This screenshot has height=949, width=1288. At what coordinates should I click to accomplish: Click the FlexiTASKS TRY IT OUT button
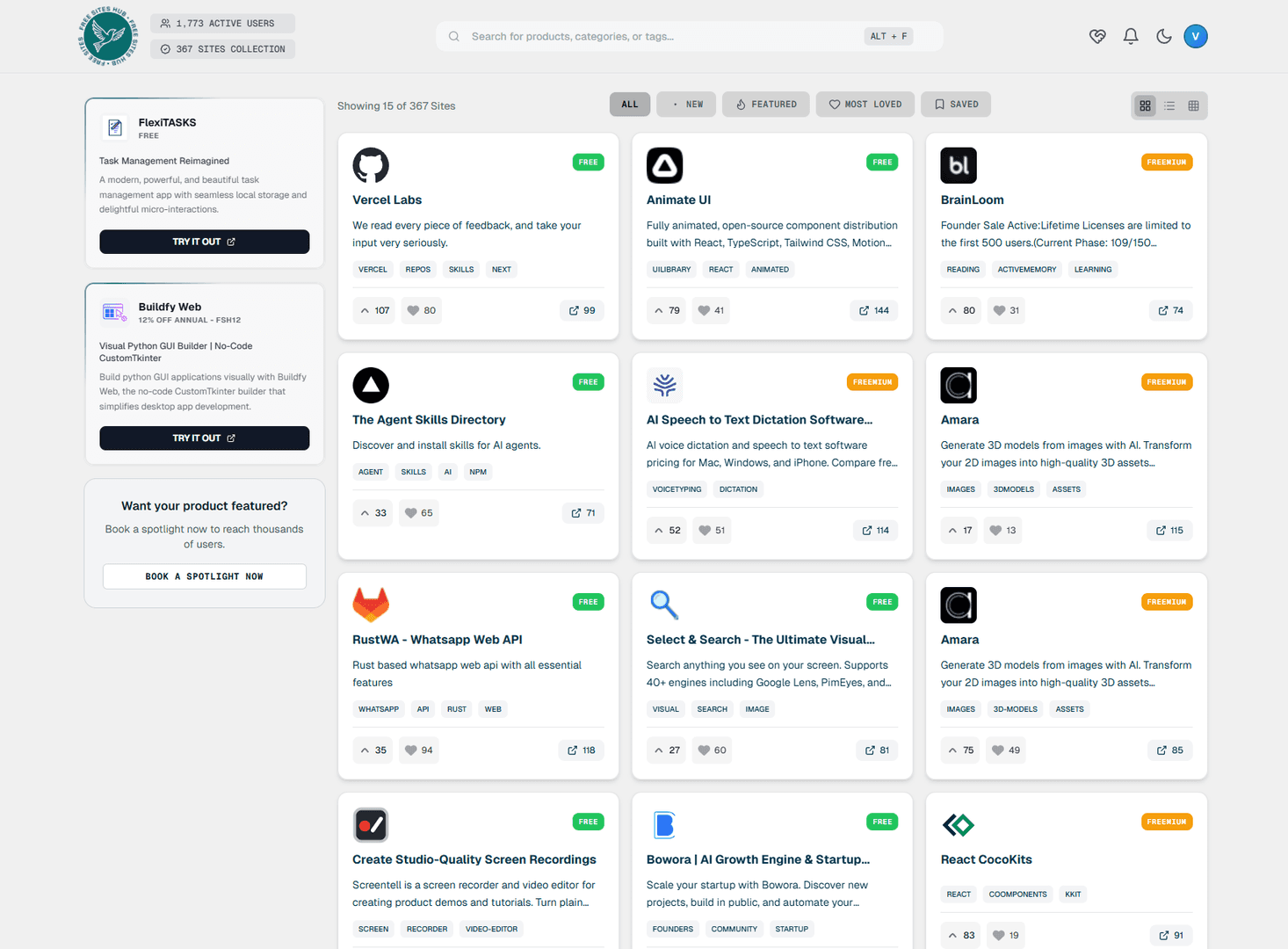(204, 242)
